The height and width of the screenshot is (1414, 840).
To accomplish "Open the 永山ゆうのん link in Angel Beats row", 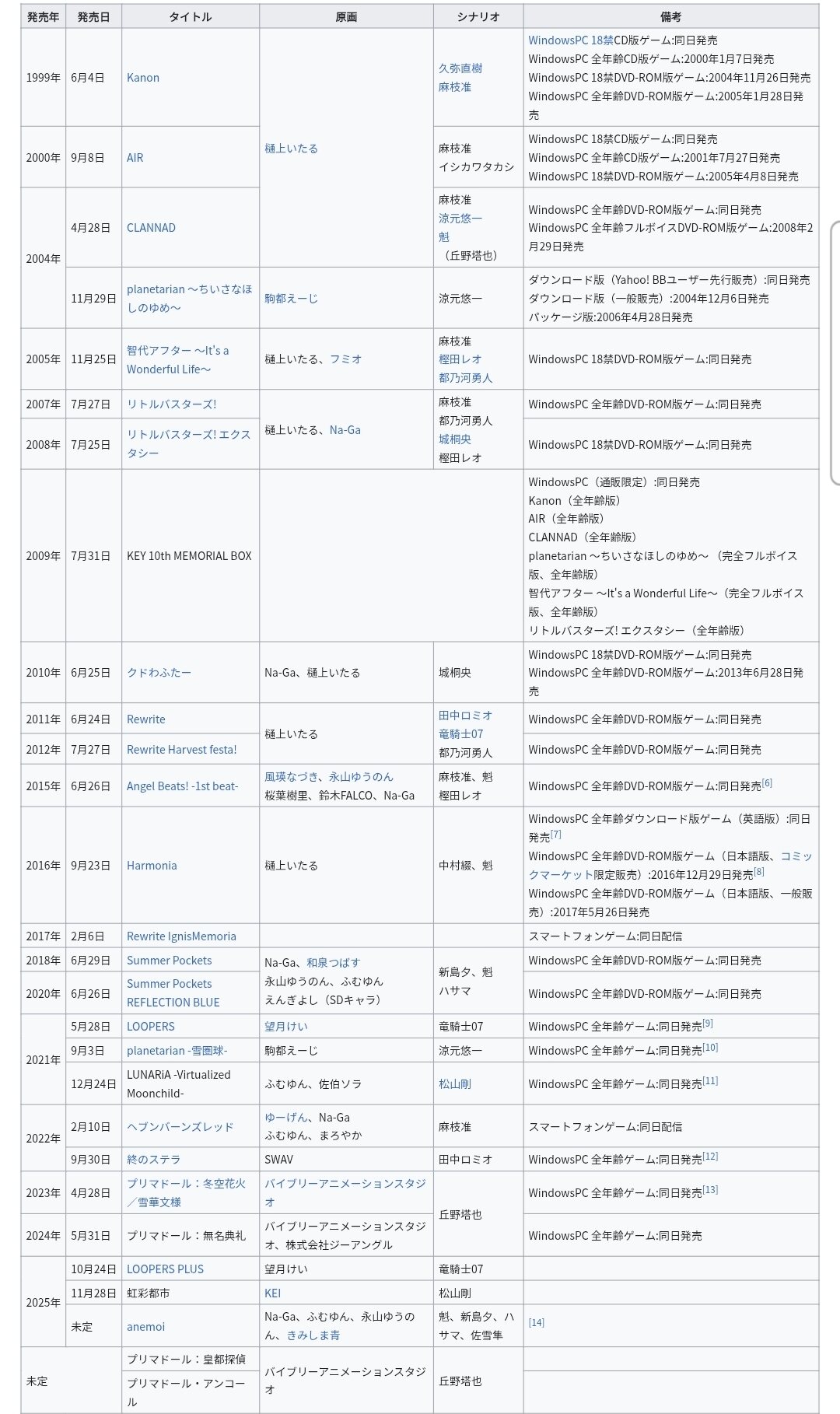I will click(362, 777).
